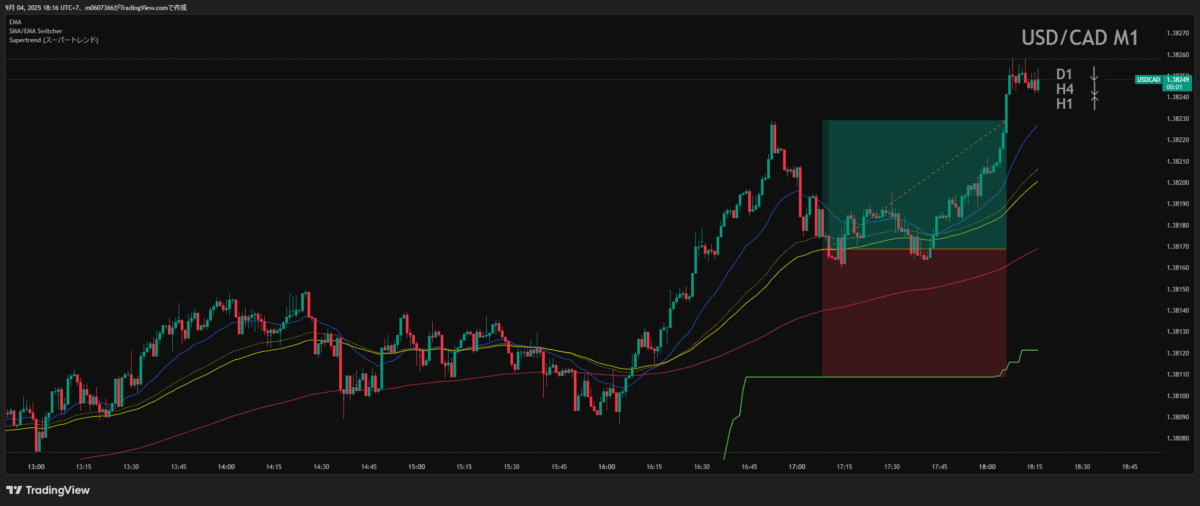The height and width of the screenshot is (506, 1200).
Task: Click the D1 timeframe label
Action: pyautogui.click(x=1064, y=74)
